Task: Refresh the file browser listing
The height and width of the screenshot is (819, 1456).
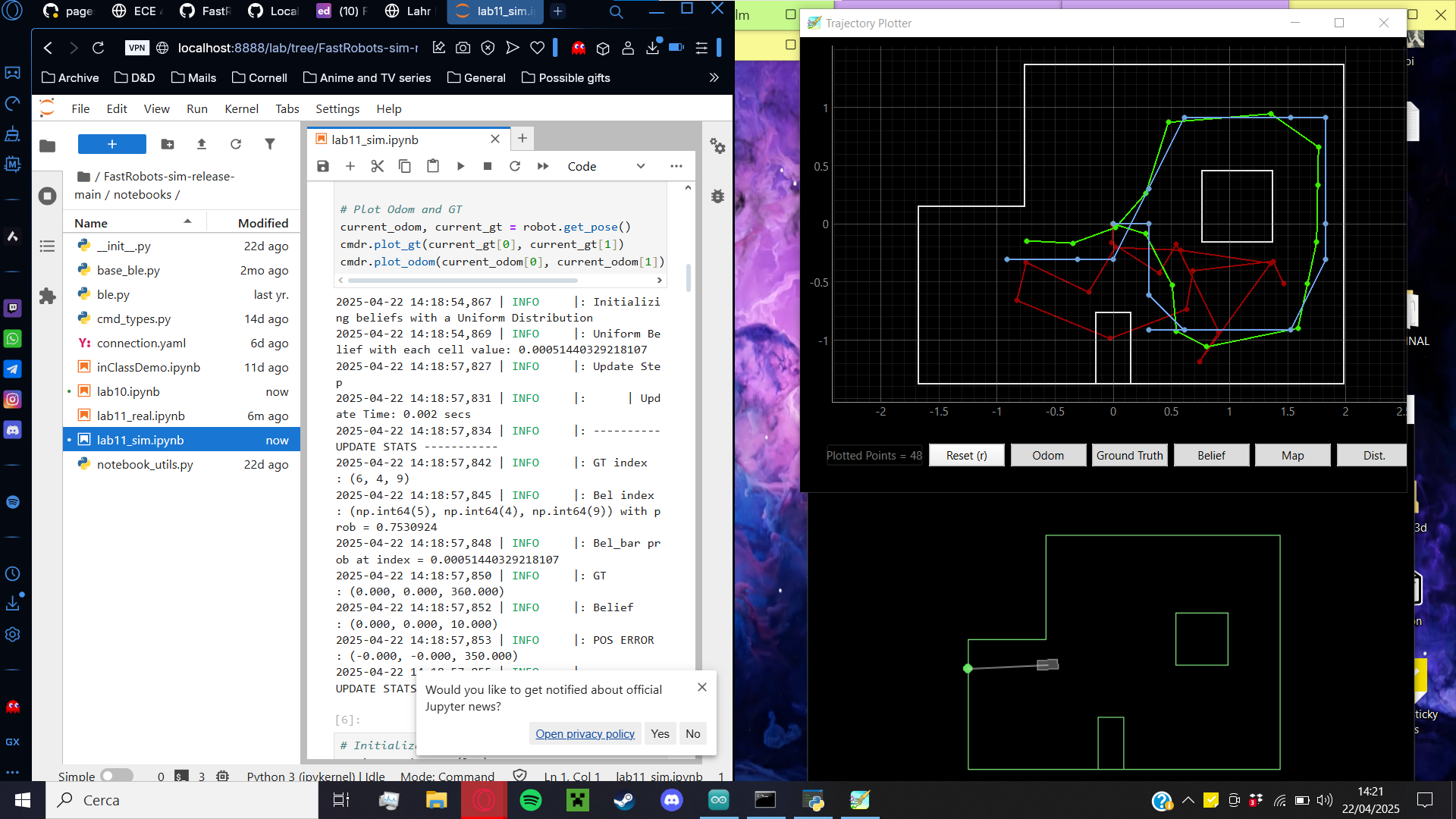Action: (x=236, y=144)
